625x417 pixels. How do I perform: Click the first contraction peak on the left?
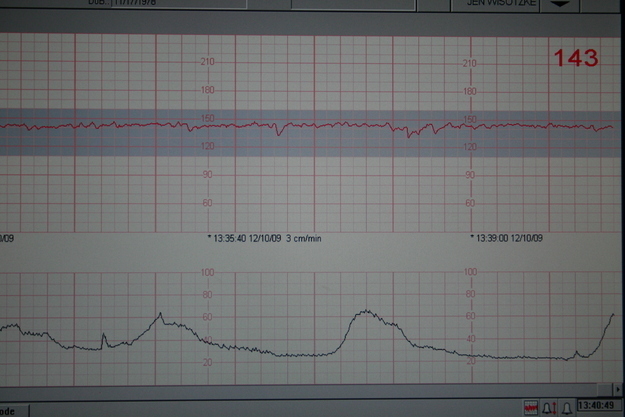point(160,315)
